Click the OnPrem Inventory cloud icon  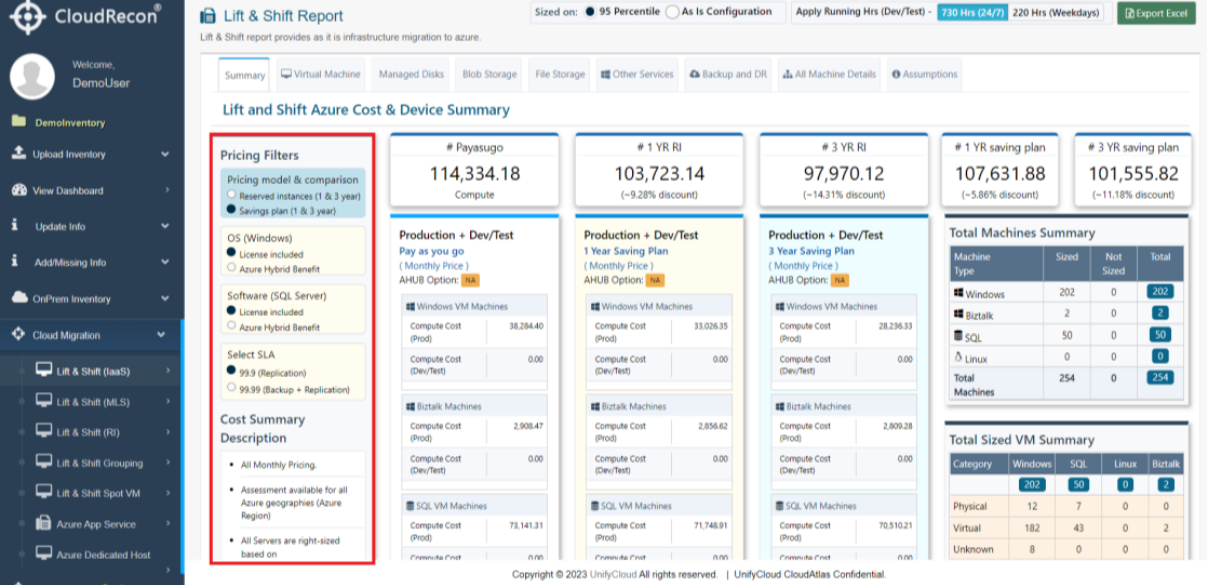18,298
